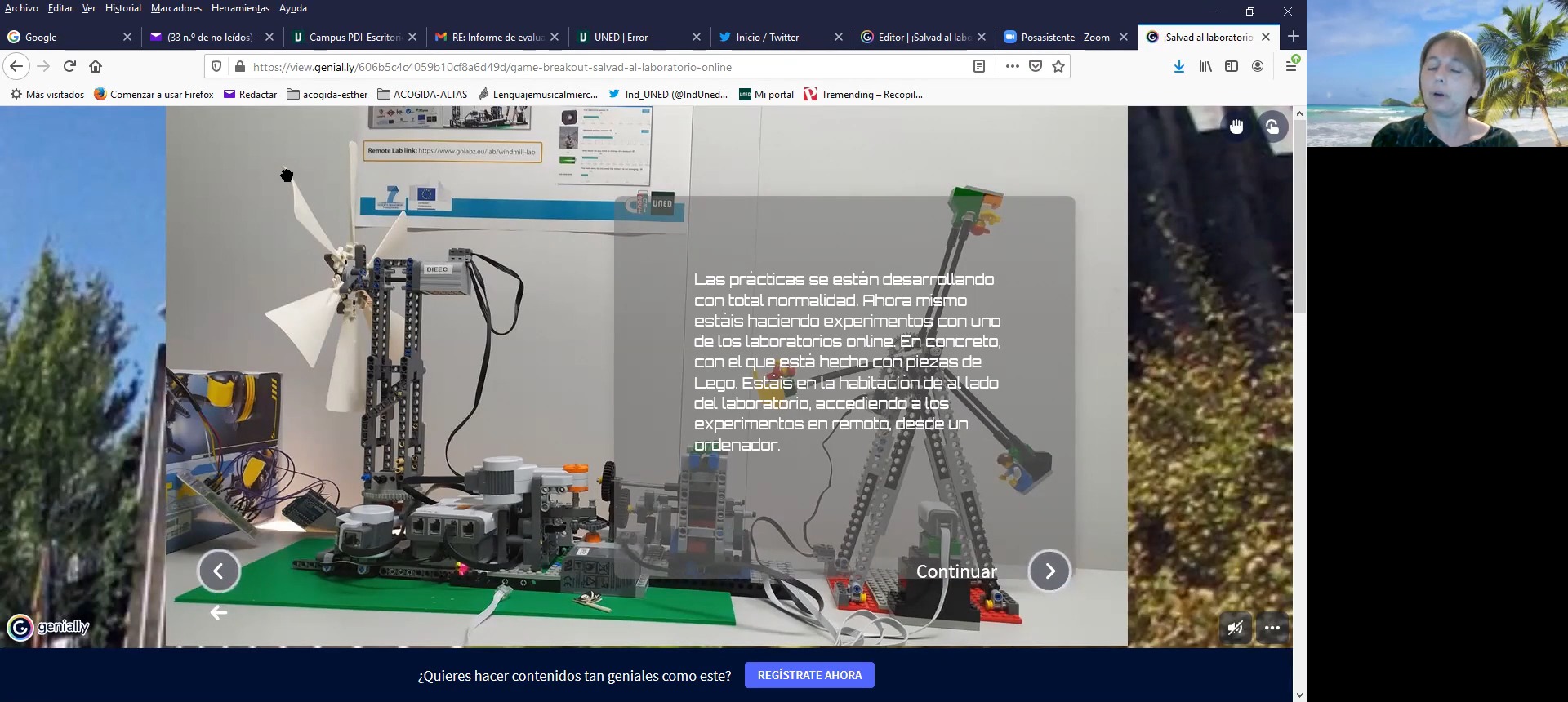Open Firefox downloads arrow icon
Viewport: 1568px width, 702px height.
(x=1178, y=67)
